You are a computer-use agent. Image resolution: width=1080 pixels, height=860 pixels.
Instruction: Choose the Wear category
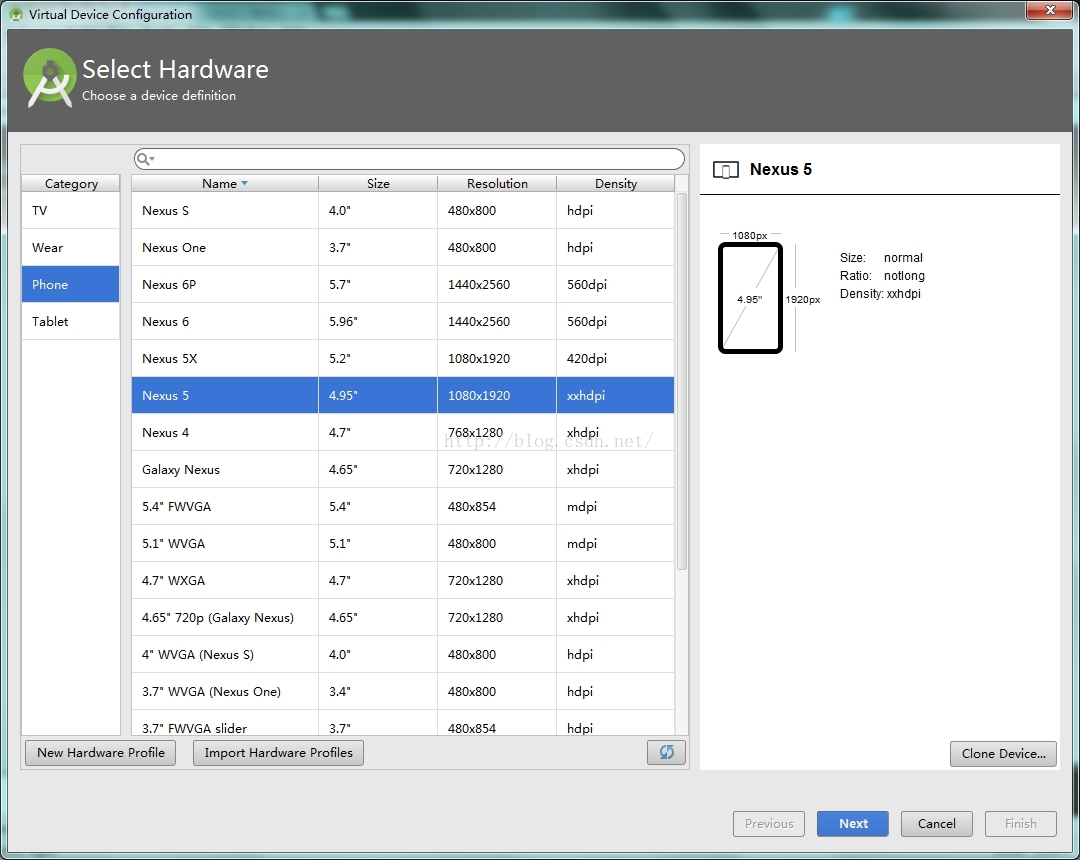(70, 248)
